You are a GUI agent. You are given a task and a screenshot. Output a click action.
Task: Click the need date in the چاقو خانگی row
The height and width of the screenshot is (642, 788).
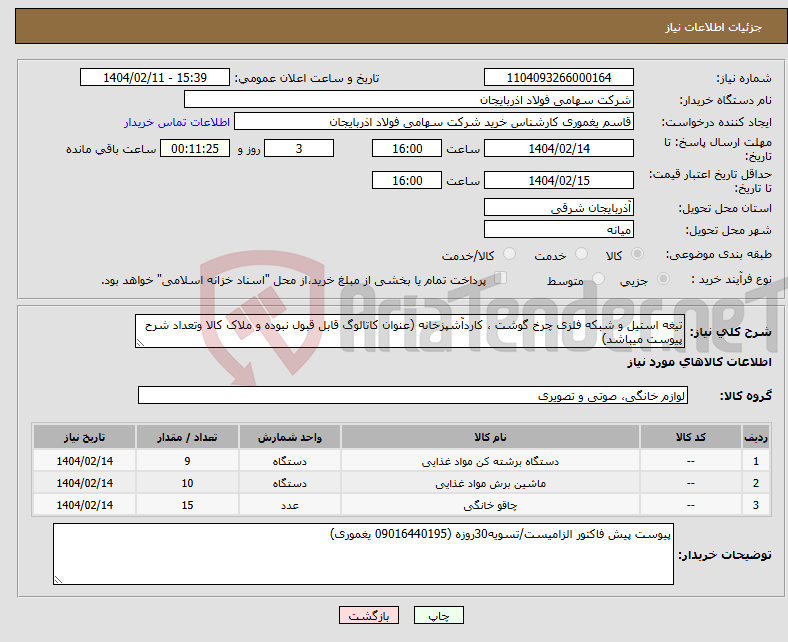pyautogui.click(x=84, y=505)
